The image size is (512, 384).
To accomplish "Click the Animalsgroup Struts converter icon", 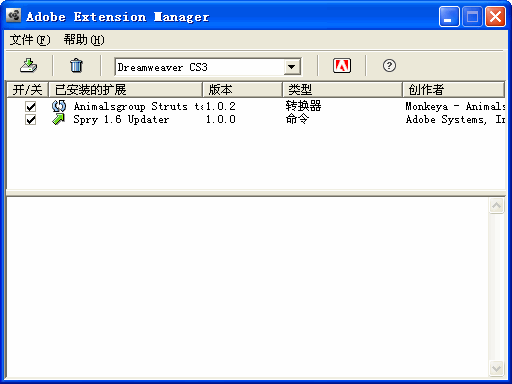I will click(59, 106).
